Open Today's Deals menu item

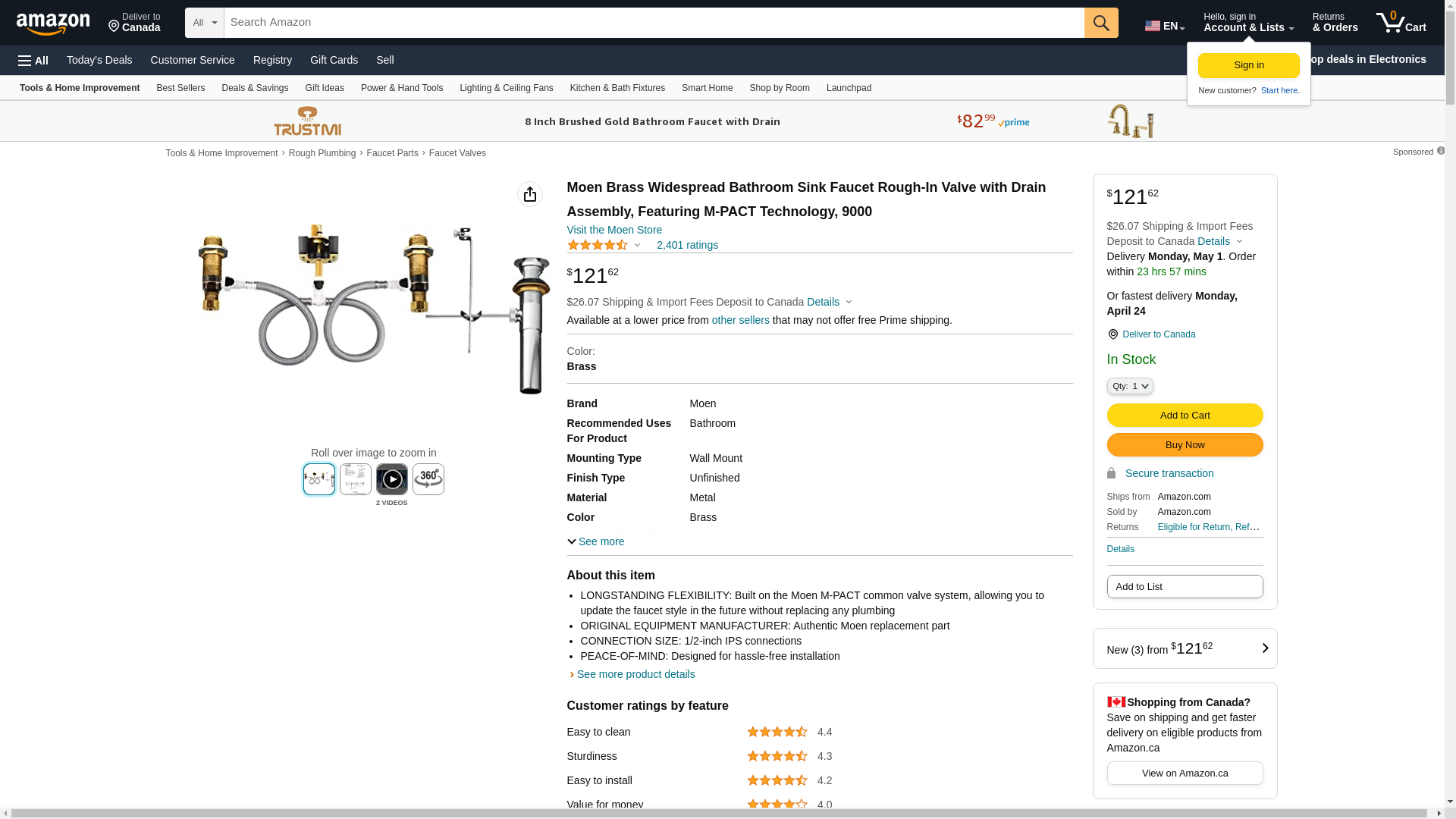(x=99, y=60)
